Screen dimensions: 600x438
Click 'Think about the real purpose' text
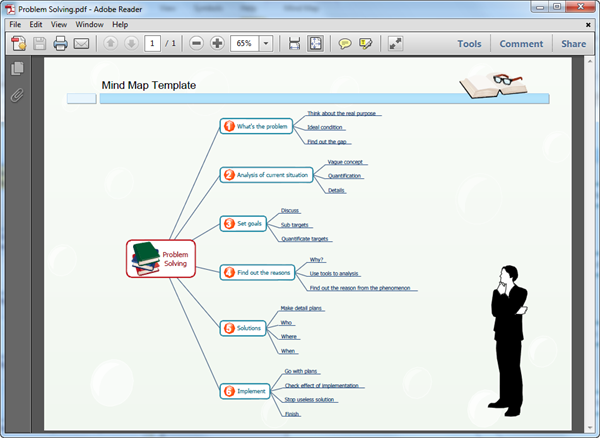click(341, 113)
